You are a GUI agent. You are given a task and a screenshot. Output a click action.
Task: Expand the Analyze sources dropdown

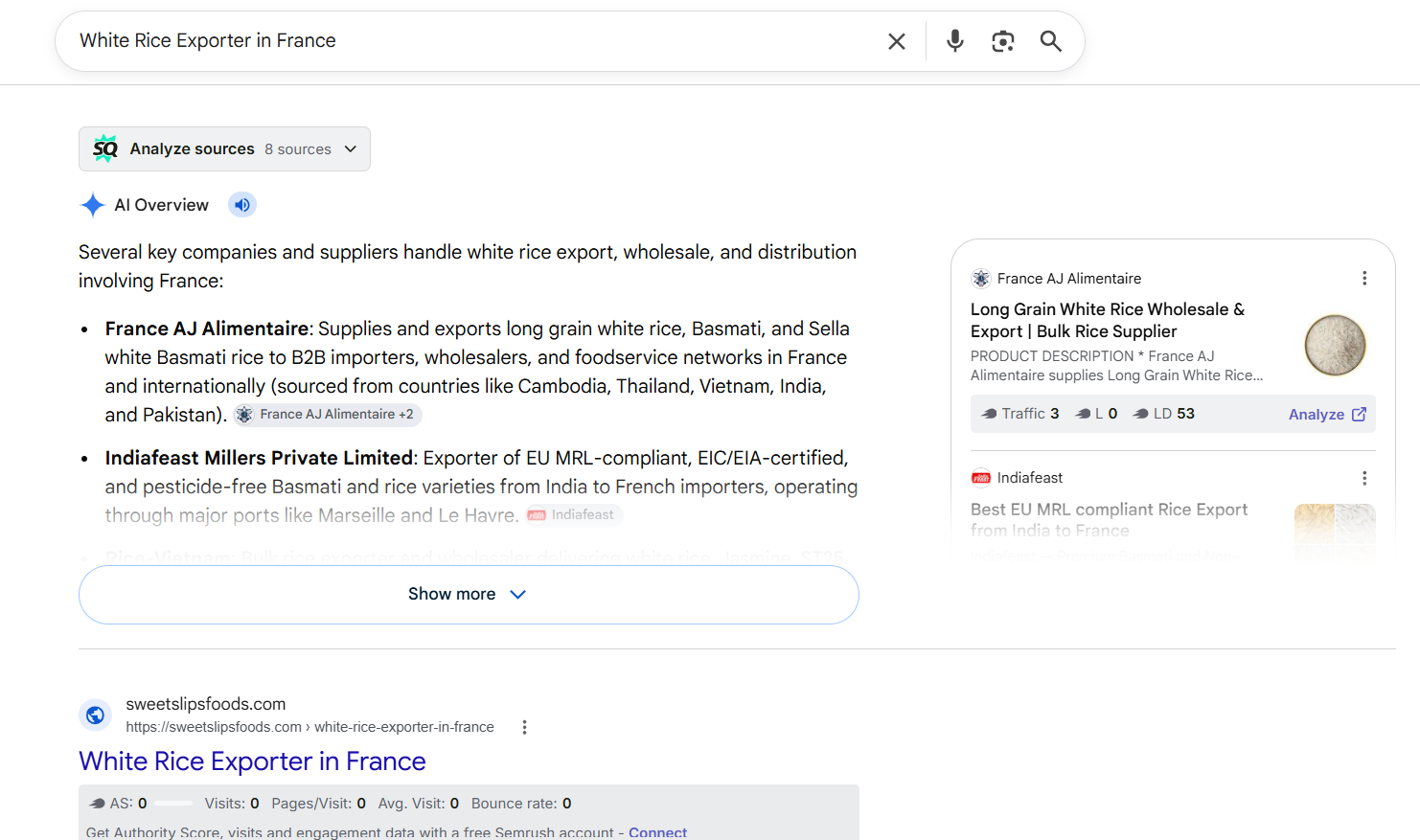coord(224,149)
